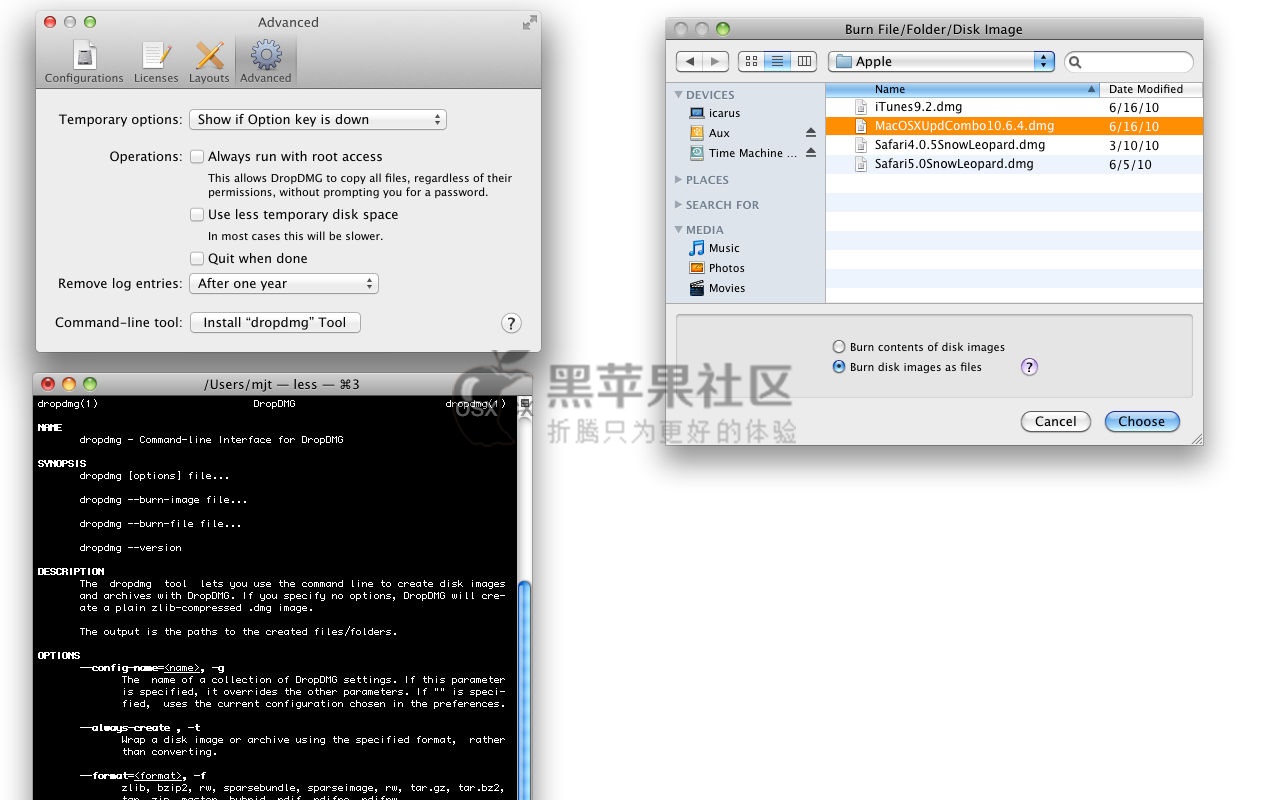Toggle Quit when done checkbox

coord(197,258)
